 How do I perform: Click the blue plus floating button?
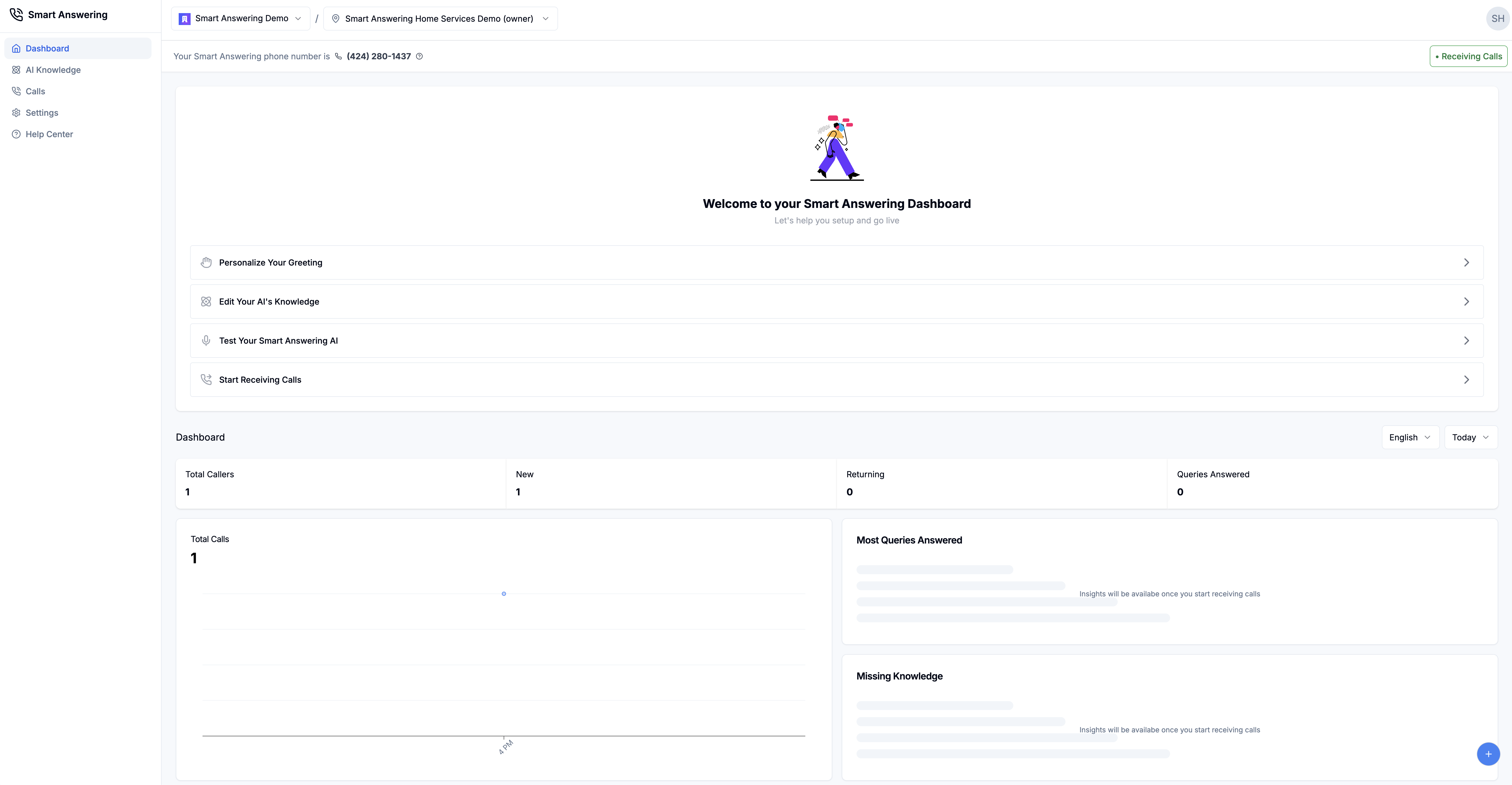[1488, 754]
